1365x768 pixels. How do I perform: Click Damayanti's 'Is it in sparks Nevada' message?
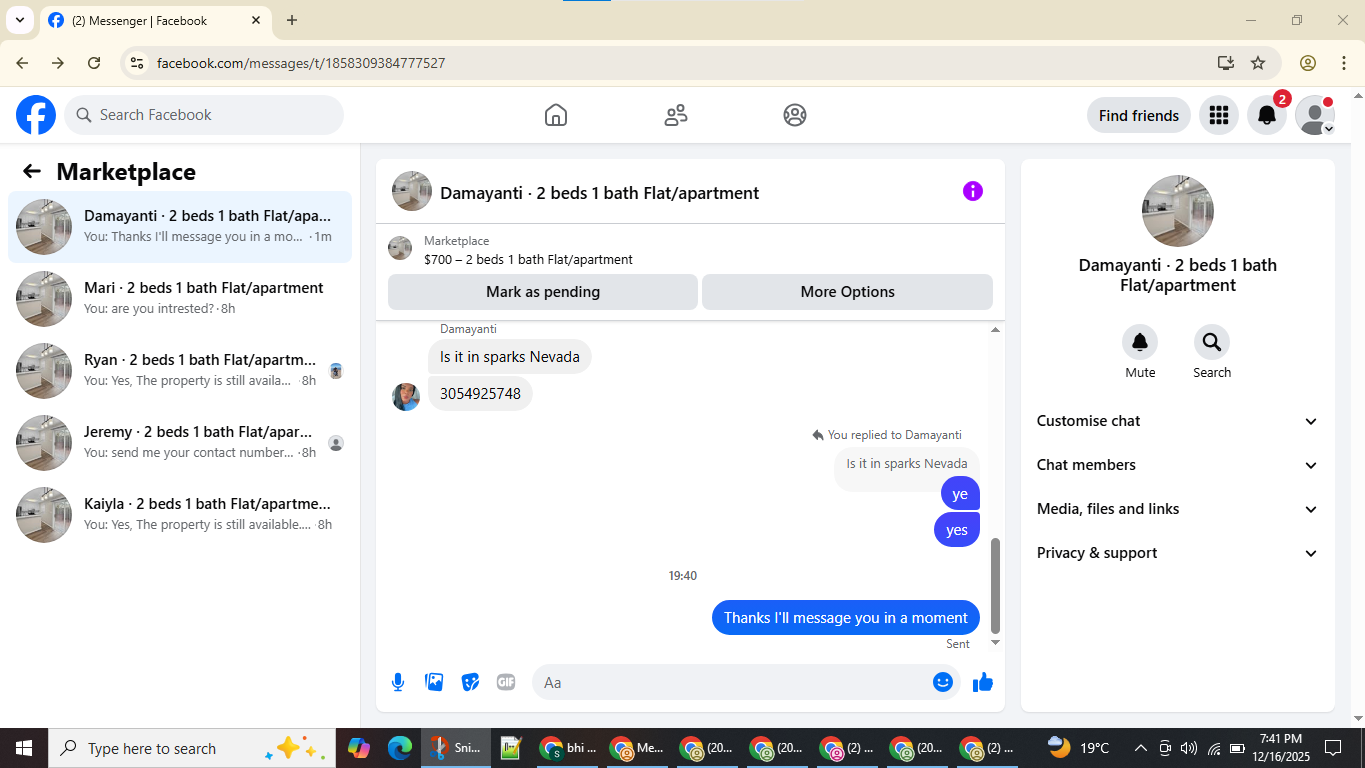point(510,357)
